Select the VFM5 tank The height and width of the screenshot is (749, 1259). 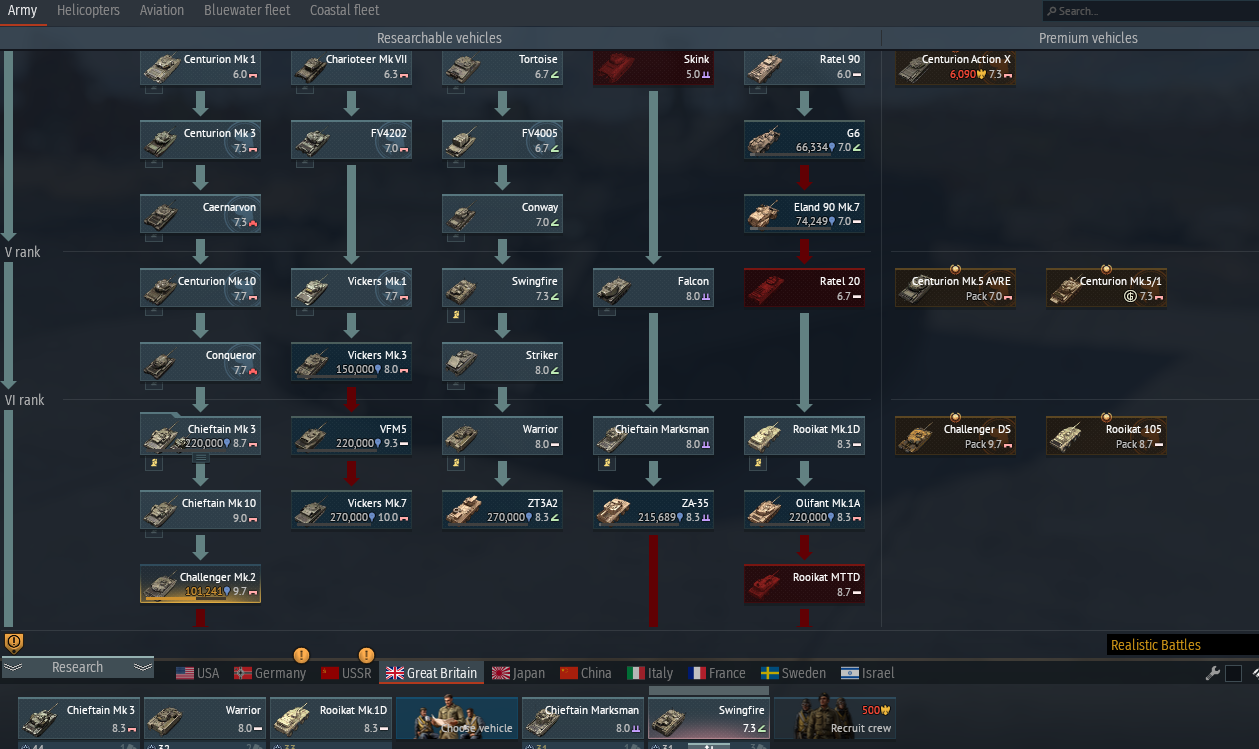(351, 436)
